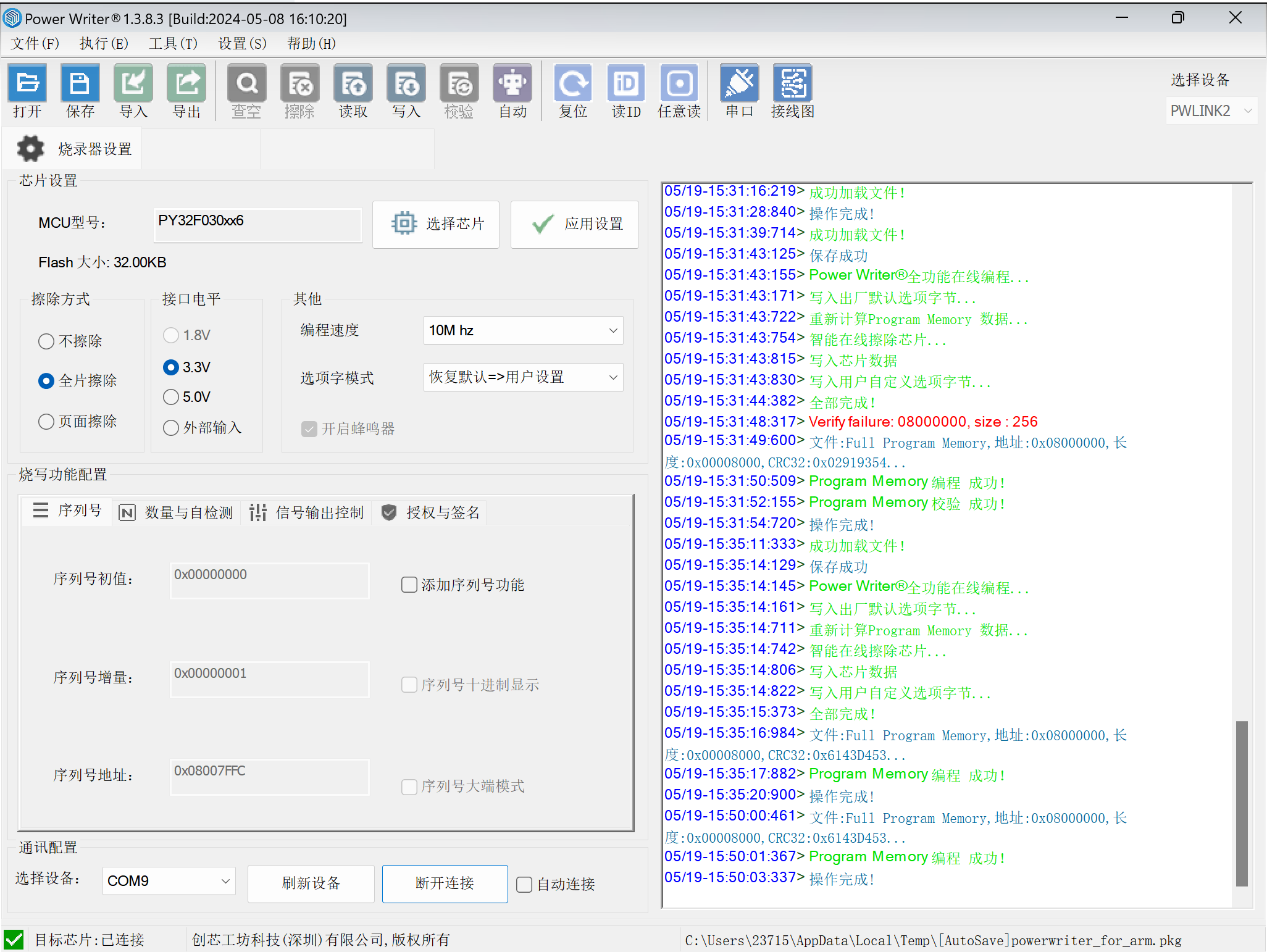Click the 选择芯片 button

(x=436, y=224)
